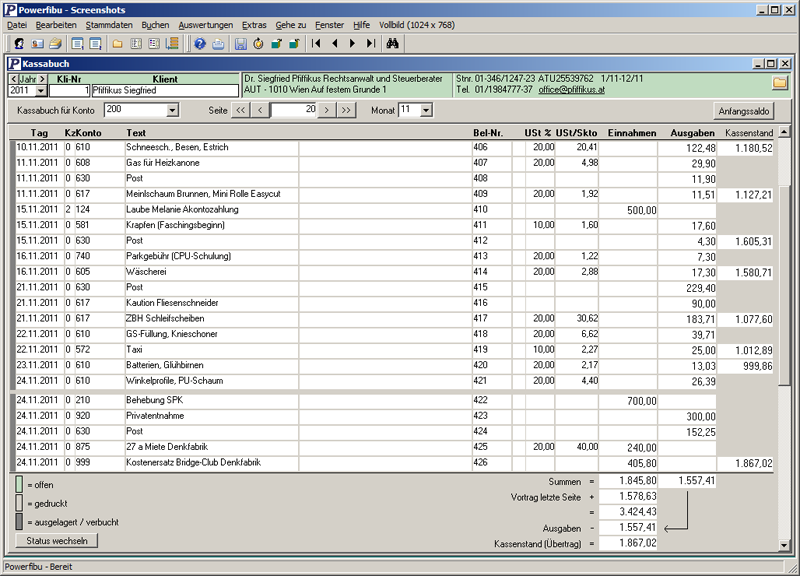
Task: Click the Seite page number field
Action: coord(295,110)
